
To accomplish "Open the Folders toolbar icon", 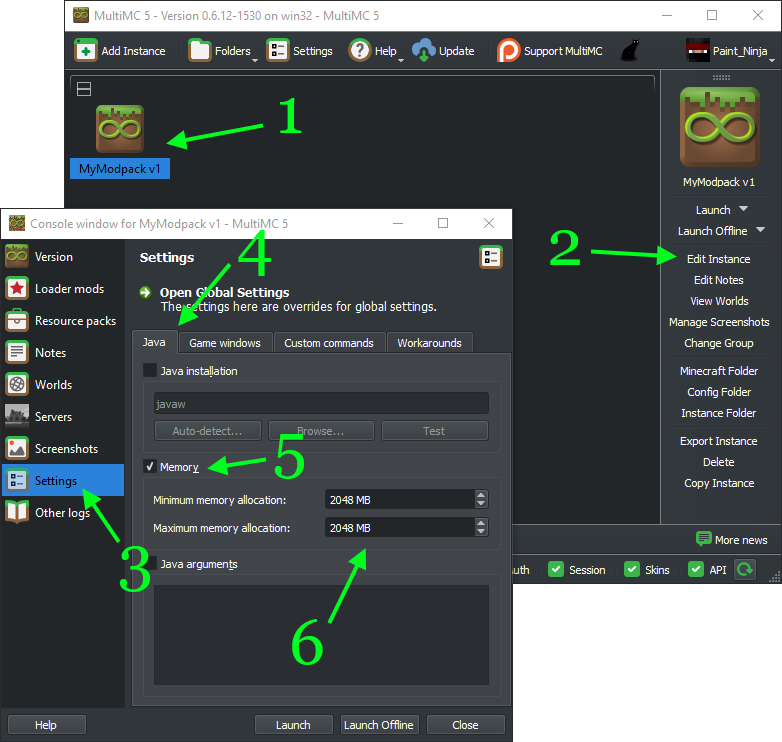I will pos(199,51).
